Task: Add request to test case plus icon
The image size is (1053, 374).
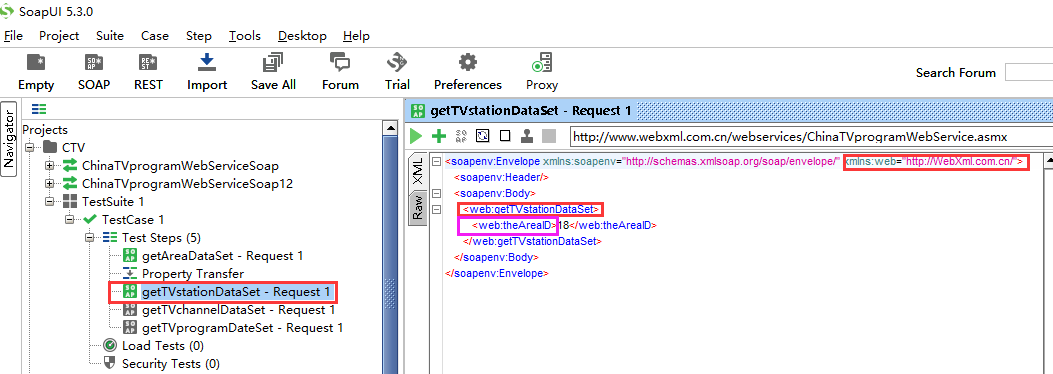Action: tap(439, 136)
